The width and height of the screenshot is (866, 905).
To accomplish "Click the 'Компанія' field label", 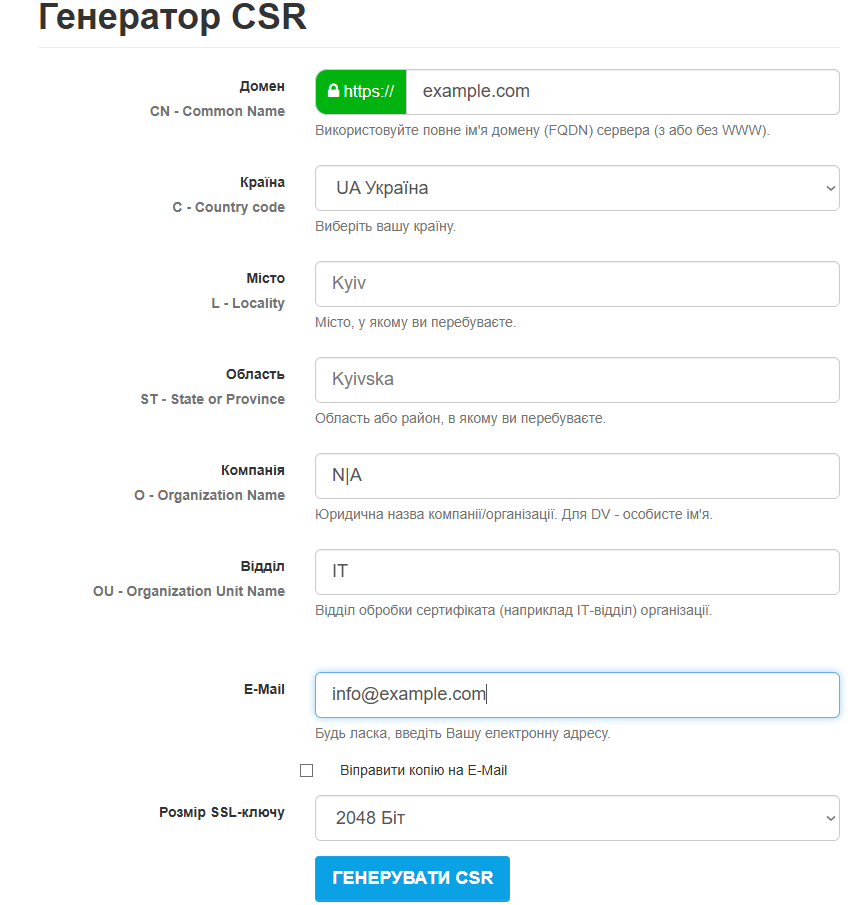I will point(252,470).
